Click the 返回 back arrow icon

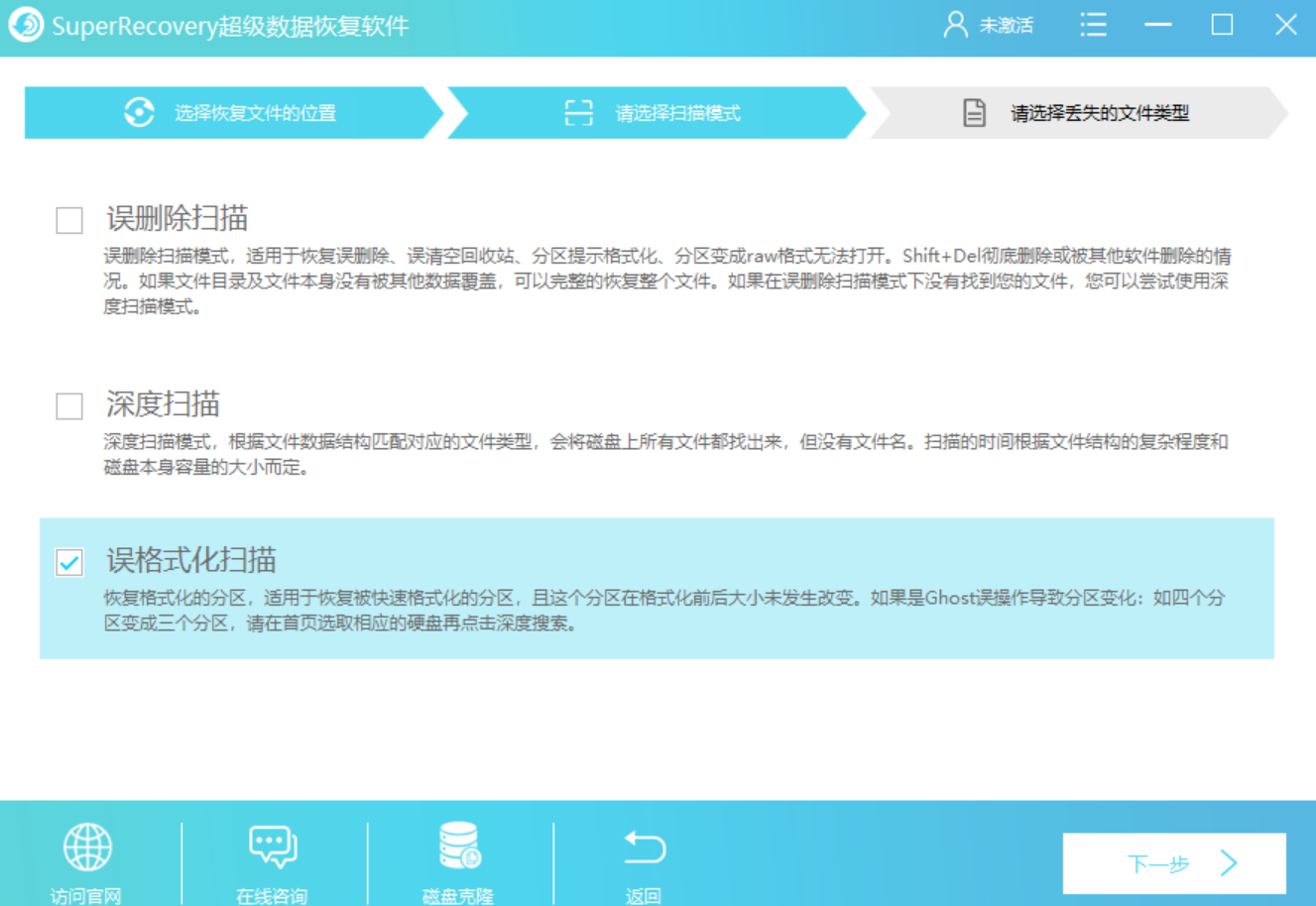click(x=645, y=847)
